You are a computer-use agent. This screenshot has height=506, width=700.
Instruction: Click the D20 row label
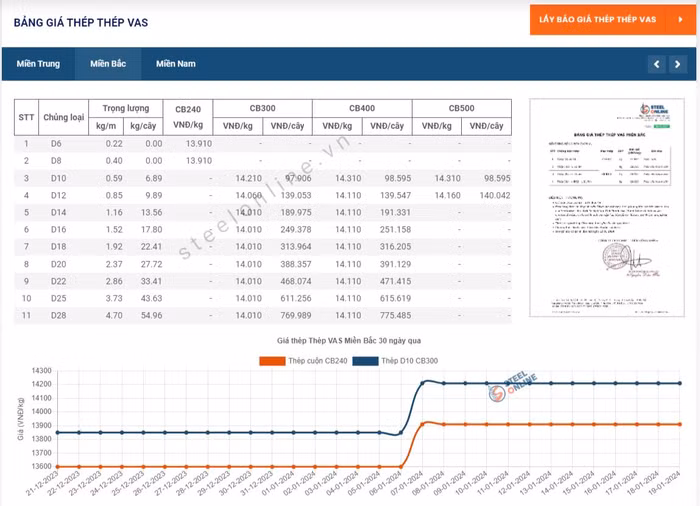pyautogui.click(x=58, y=264)
